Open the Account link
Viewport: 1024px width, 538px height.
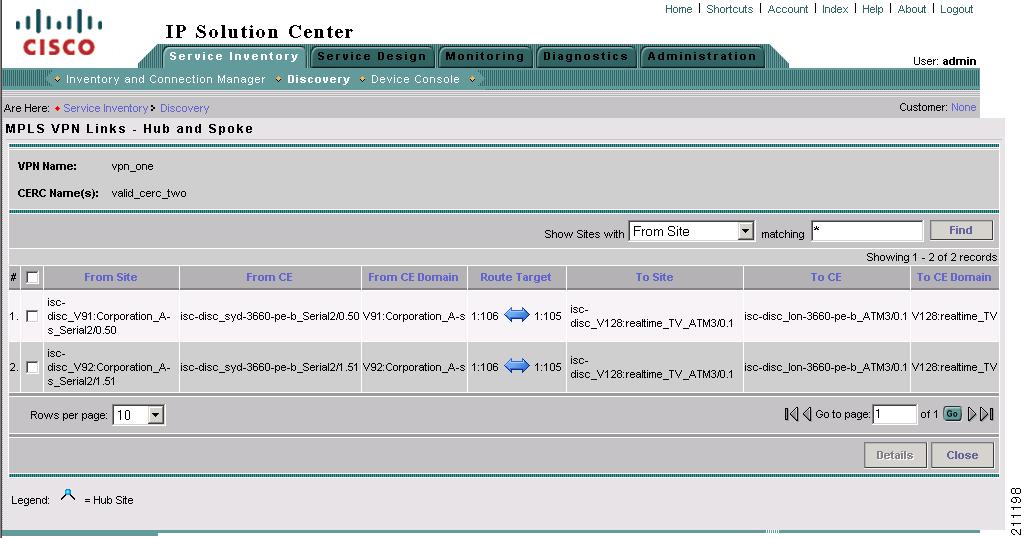click(788, 9)
